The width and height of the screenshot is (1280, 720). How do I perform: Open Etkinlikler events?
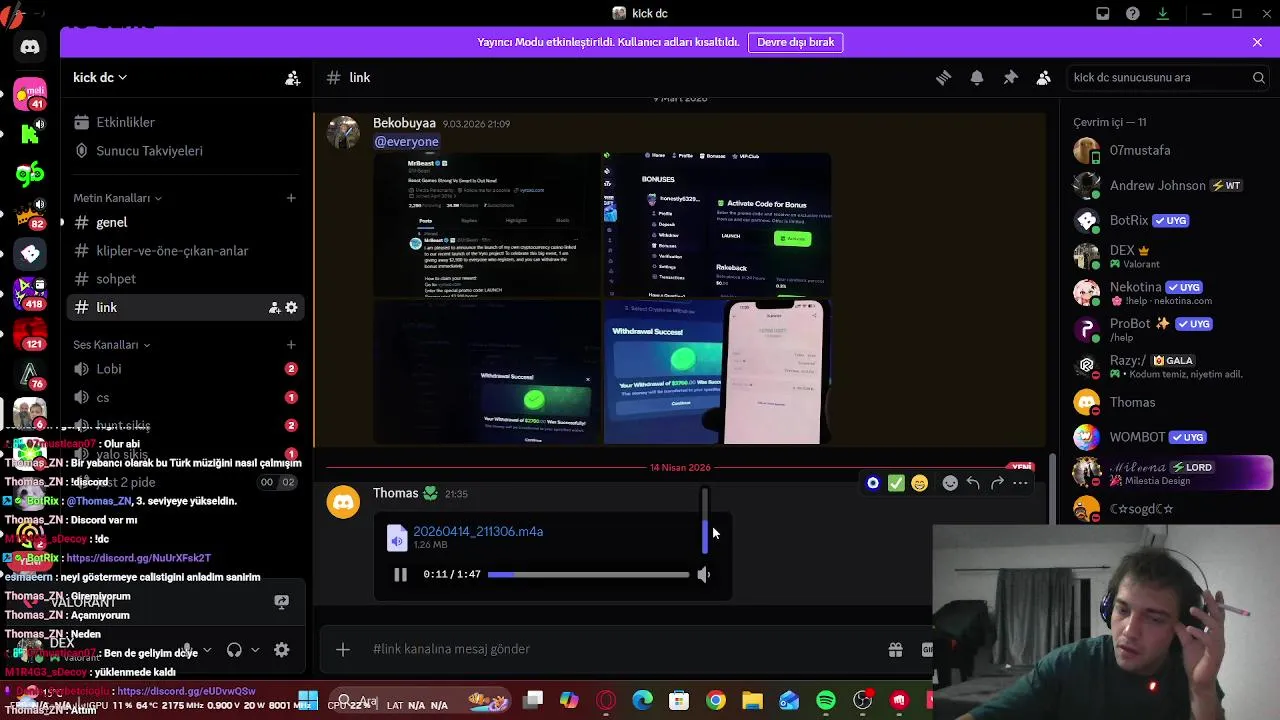click(x=186, y=122)
